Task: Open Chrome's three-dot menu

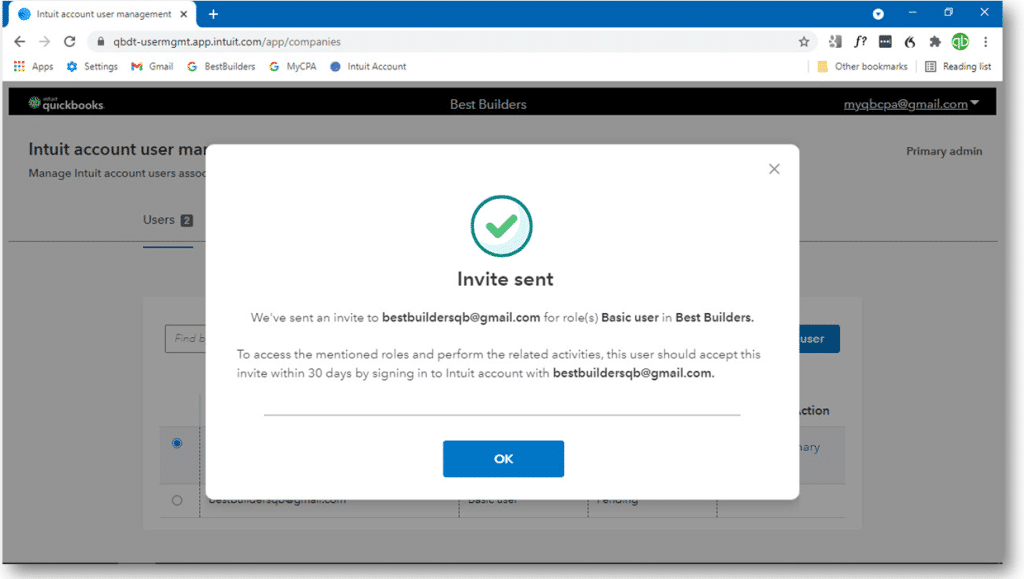Action: pos(985,42)
